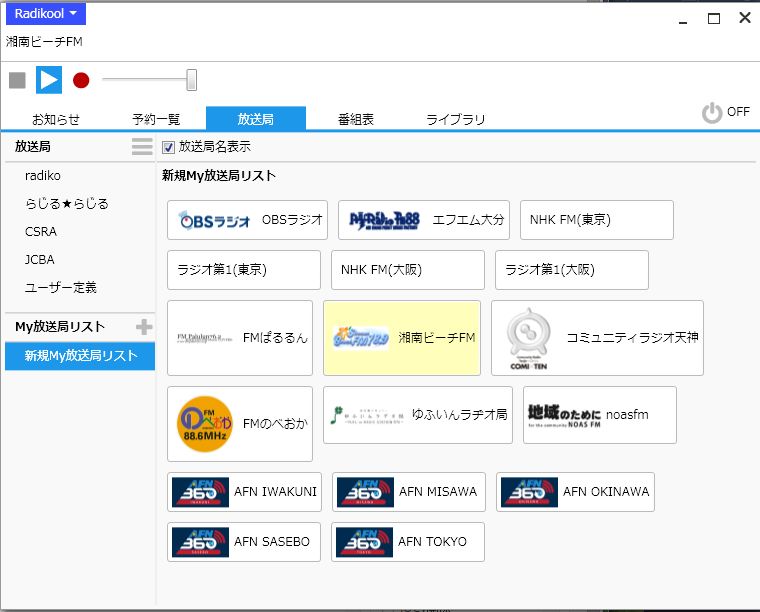This screenshot has width=760, height=612.
Task: Select 新規My放送局リスト in the sidebar
Action: coord(80,356)
